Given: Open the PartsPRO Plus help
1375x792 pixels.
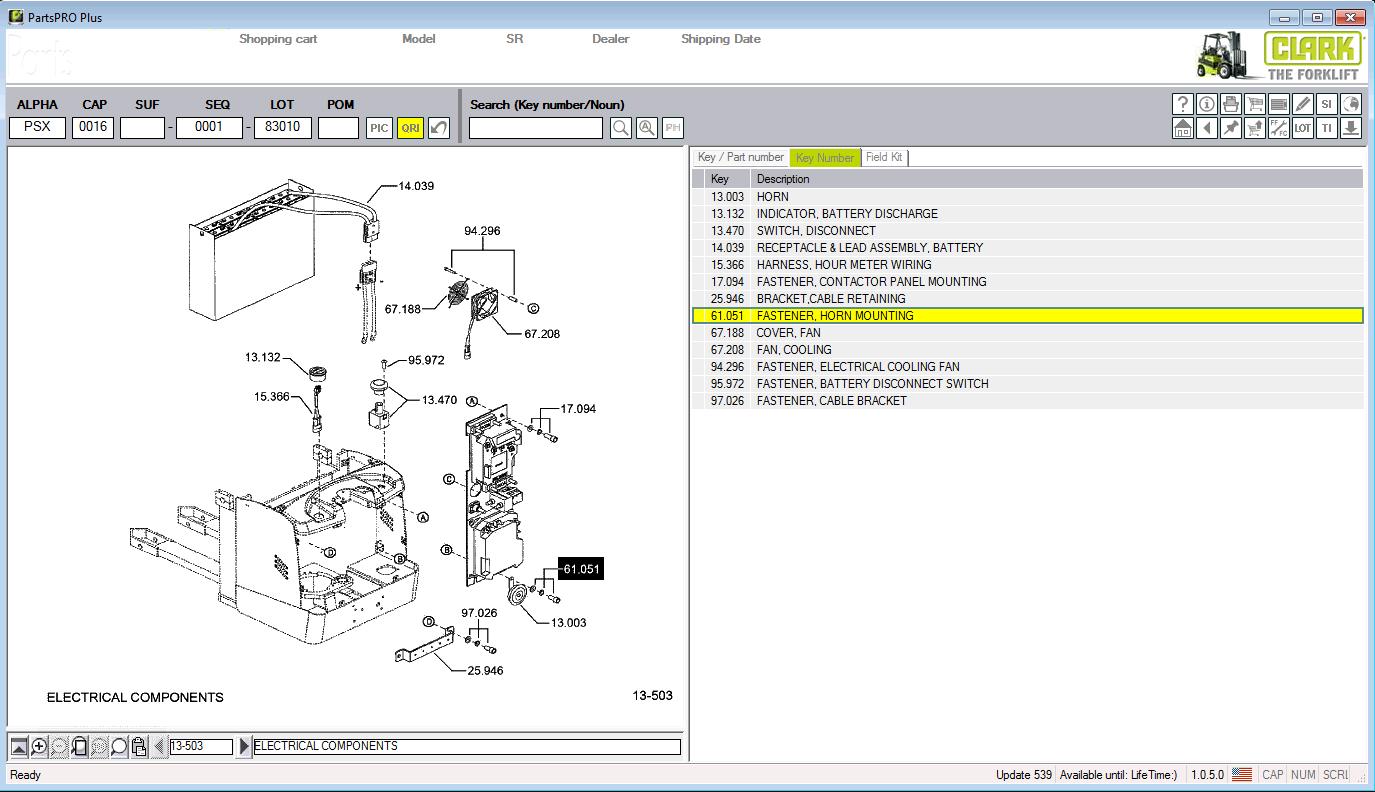Looking at the screenshot, I should pyautogui.click(x=1183, y=104).
